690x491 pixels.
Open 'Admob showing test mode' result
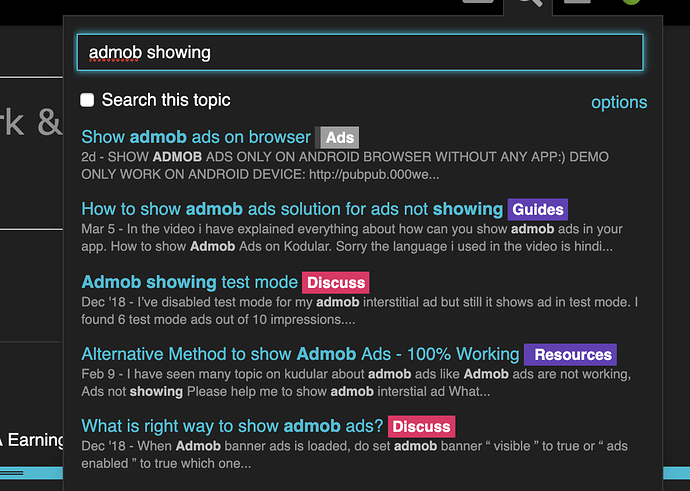[190, 282]
